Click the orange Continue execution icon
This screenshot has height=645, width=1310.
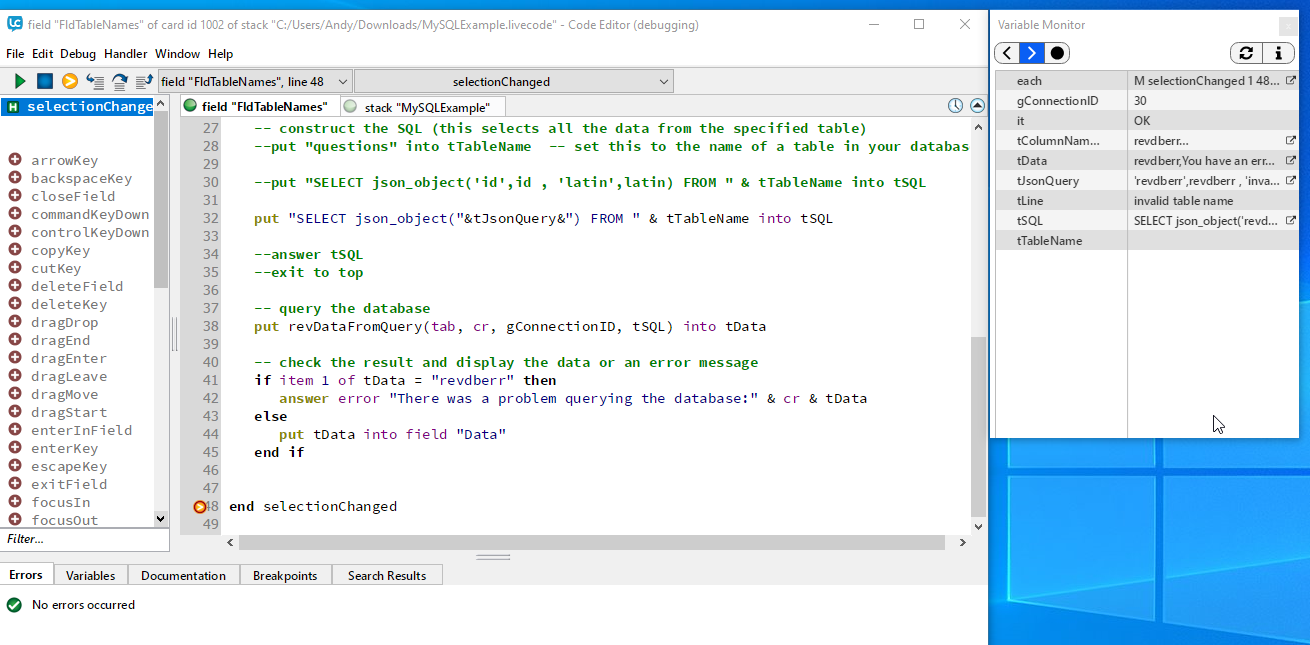coord(70,81)
